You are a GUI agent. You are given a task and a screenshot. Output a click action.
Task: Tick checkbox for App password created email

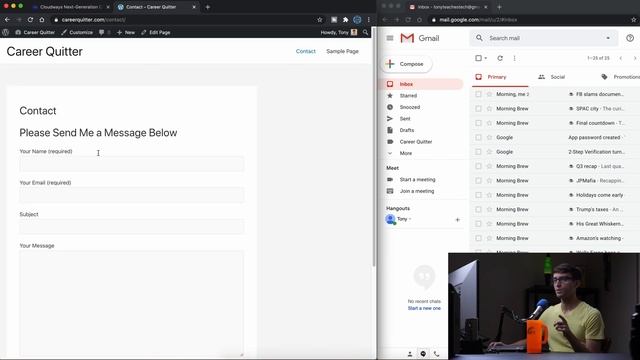(x=478, y=138)
